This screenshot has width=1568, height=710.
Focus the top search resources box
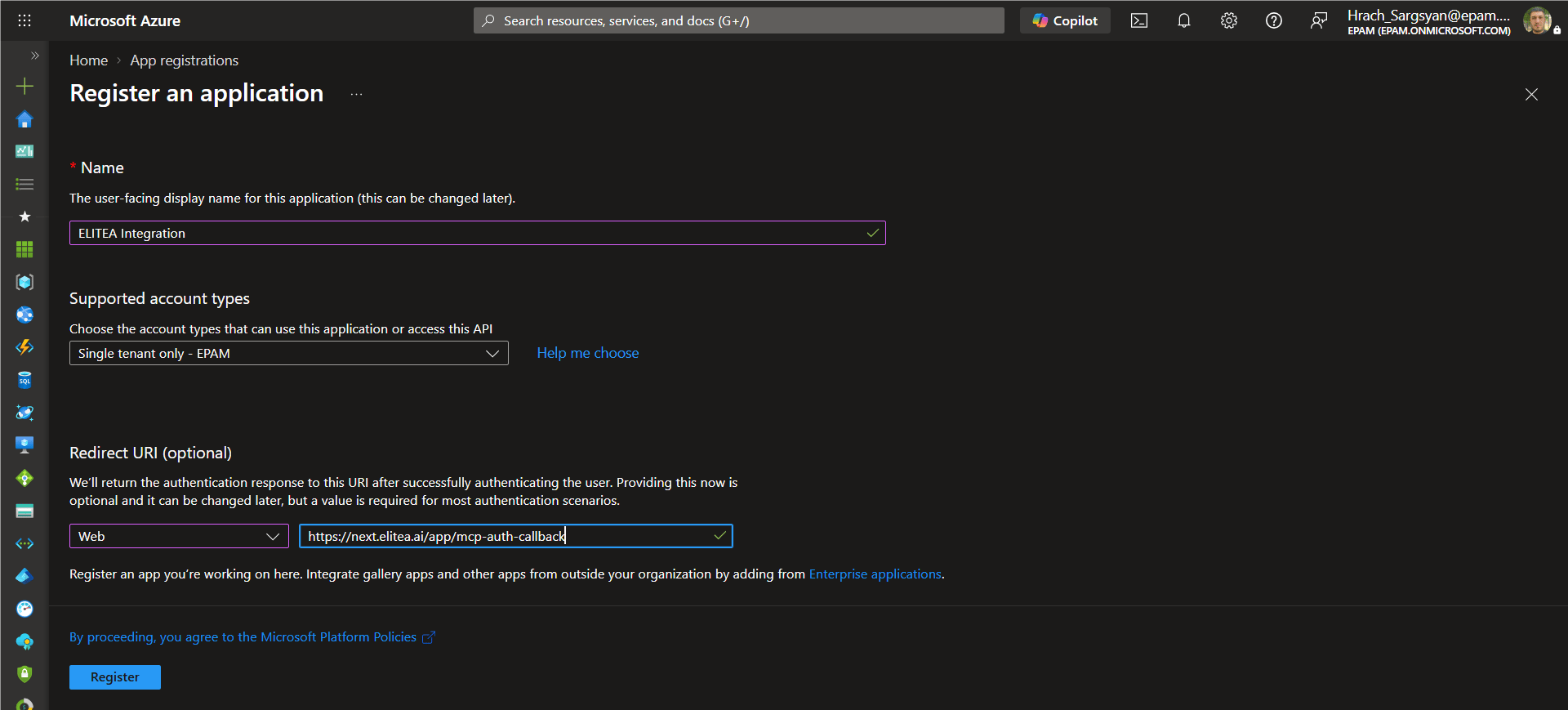(x=738, y=20)
